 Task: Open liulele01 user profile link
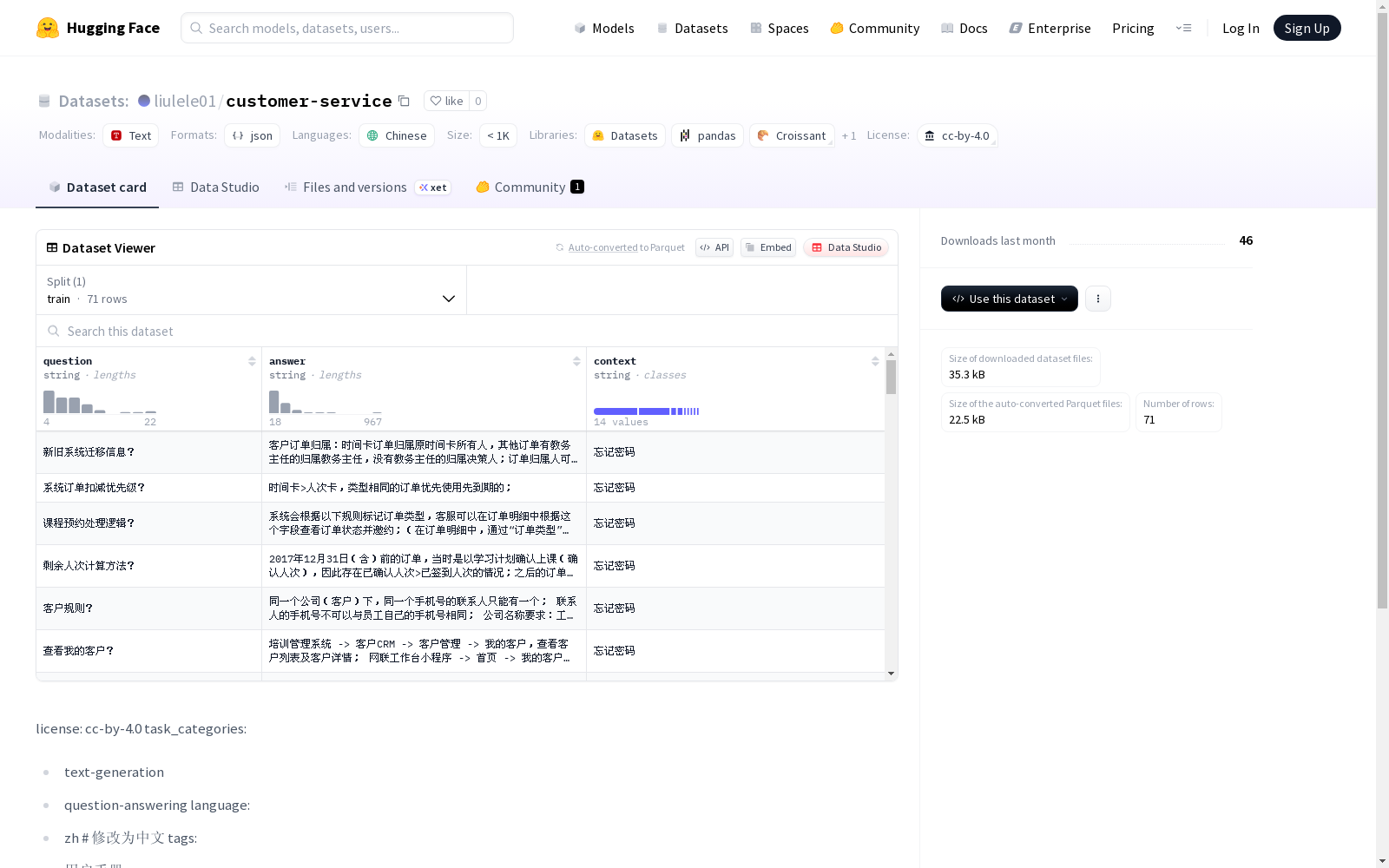(x=185, y=101)
